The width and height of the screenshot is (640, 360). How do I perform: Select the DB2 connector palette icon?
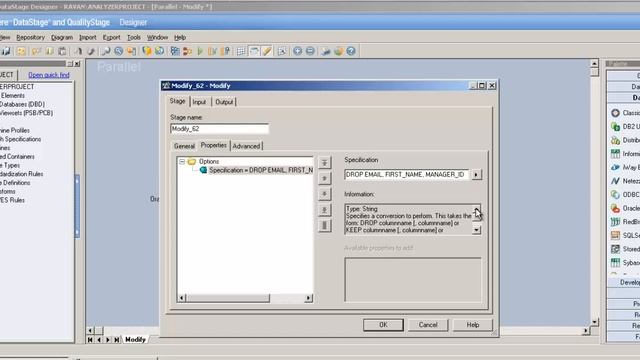(x=616, y=127)
